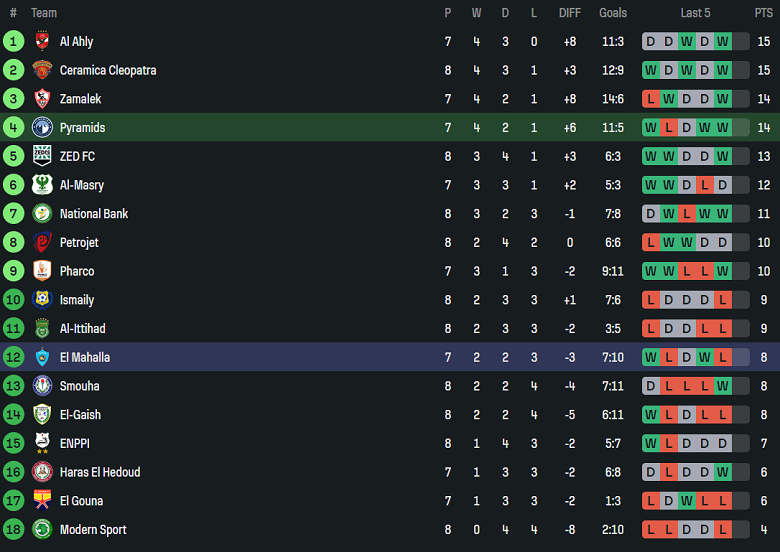Click Al Ahly's most recent win badge
Image resolution: width=780 pixels, height=552 pixels.
pos(722,42)
